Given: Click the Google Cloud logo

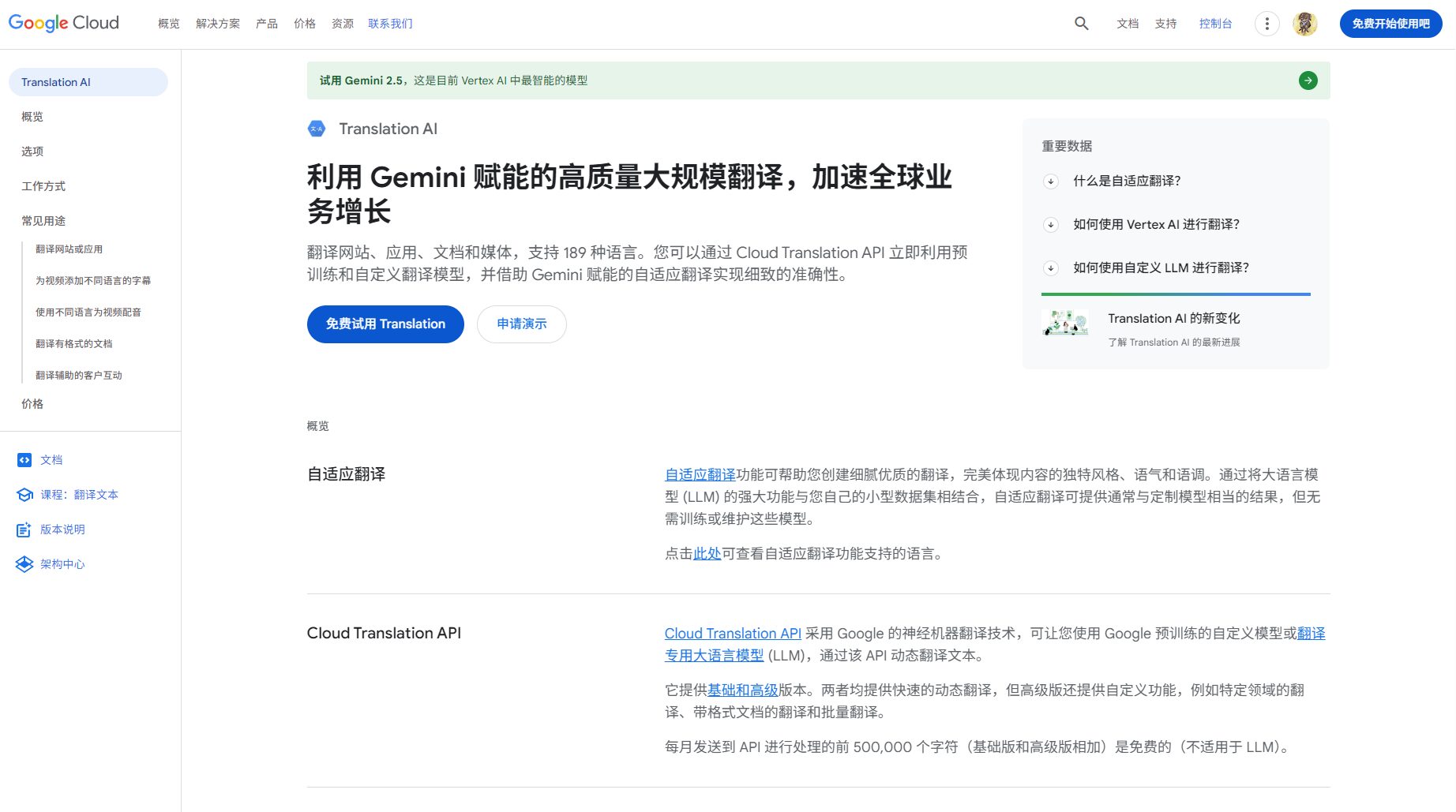Looking at the screenshot, I should coord(63,23).
